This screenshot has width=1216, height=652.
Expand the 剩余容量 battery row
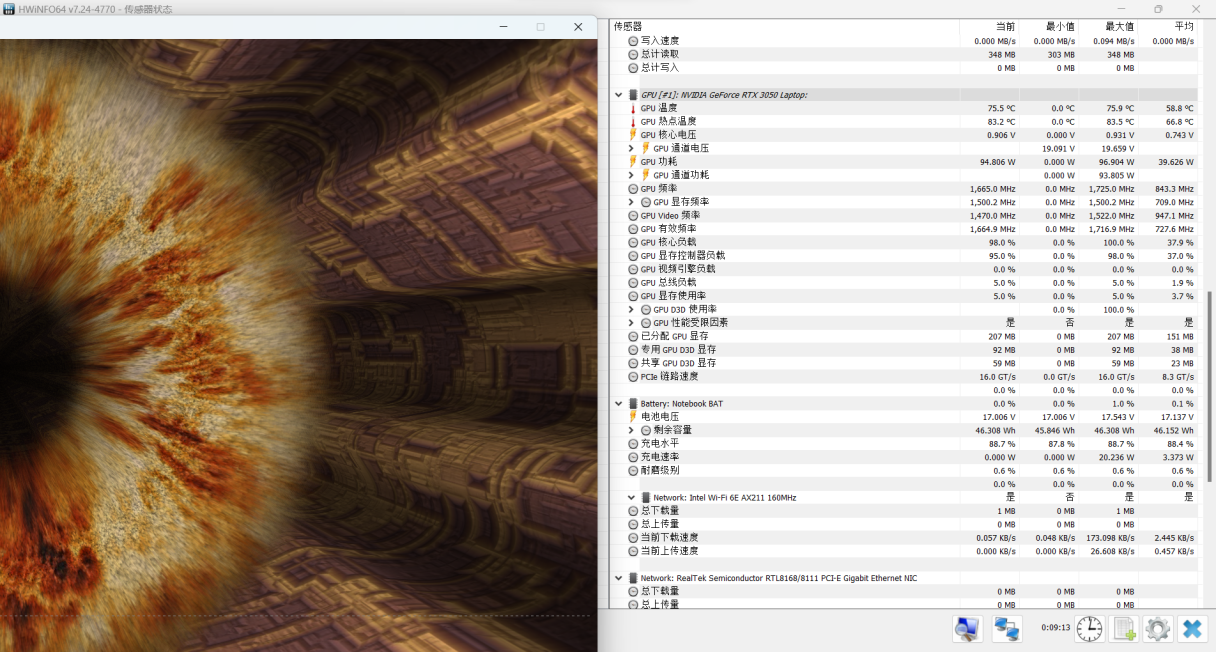(x=631, y=430)
